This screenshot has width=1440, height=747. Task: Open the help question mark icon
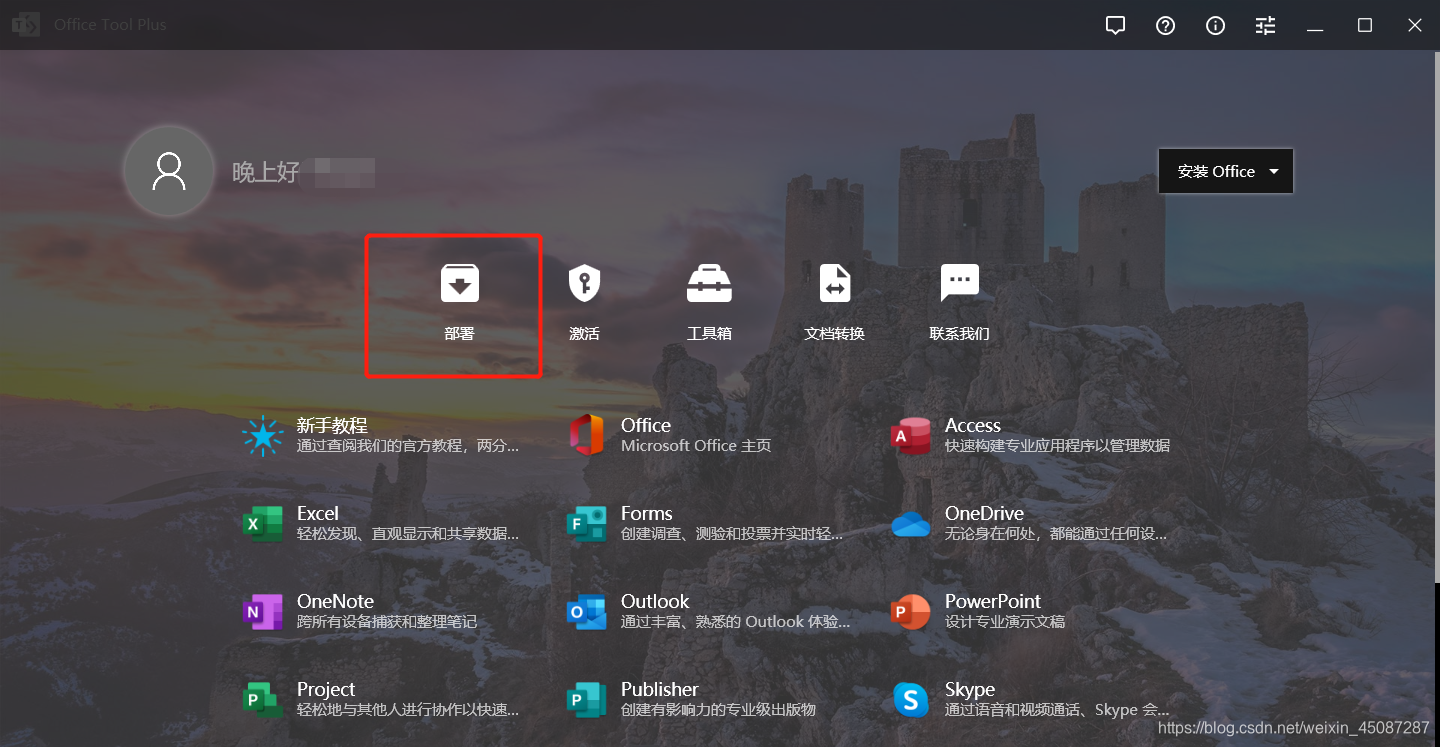(1165, 26)
